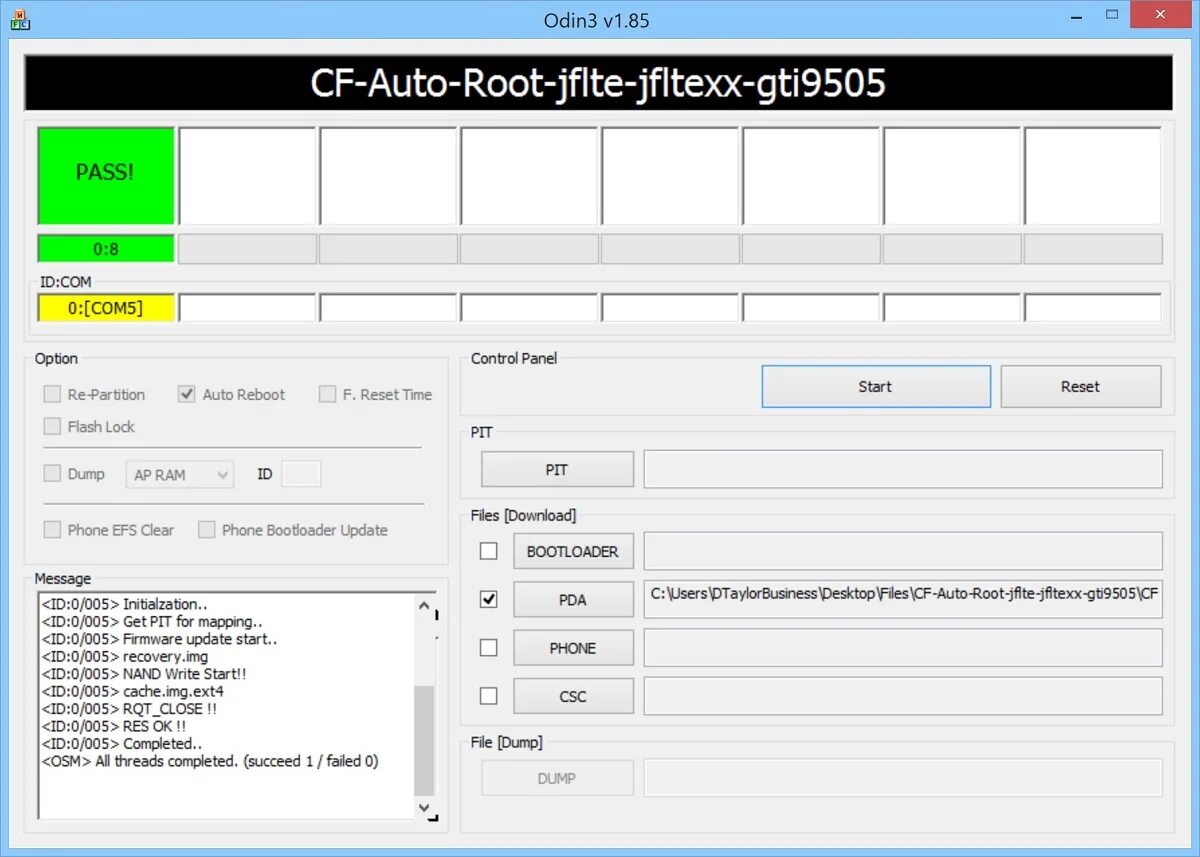Pick a CSC file
Viewport: 1200px width, 857px height.
[x=573, y=696]
